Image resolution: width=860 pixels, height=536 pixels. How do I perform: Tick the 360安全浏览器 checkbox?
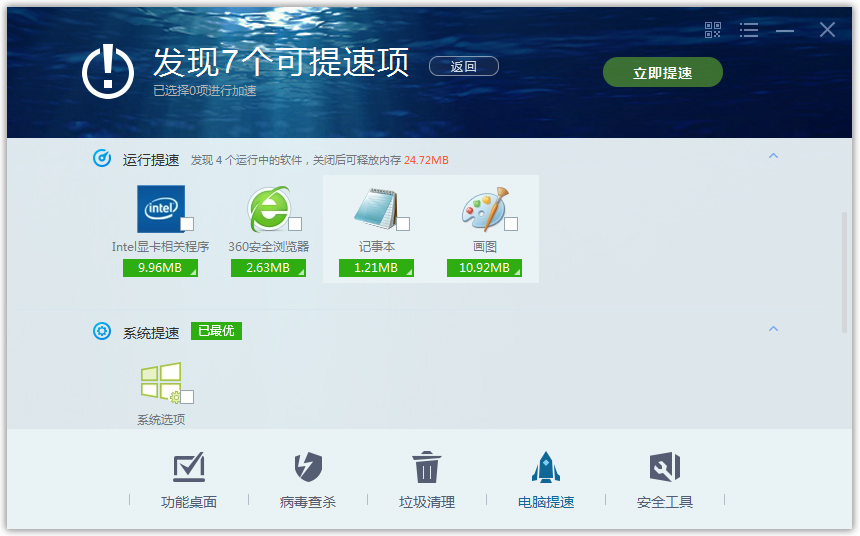click(x=295, y=224)
